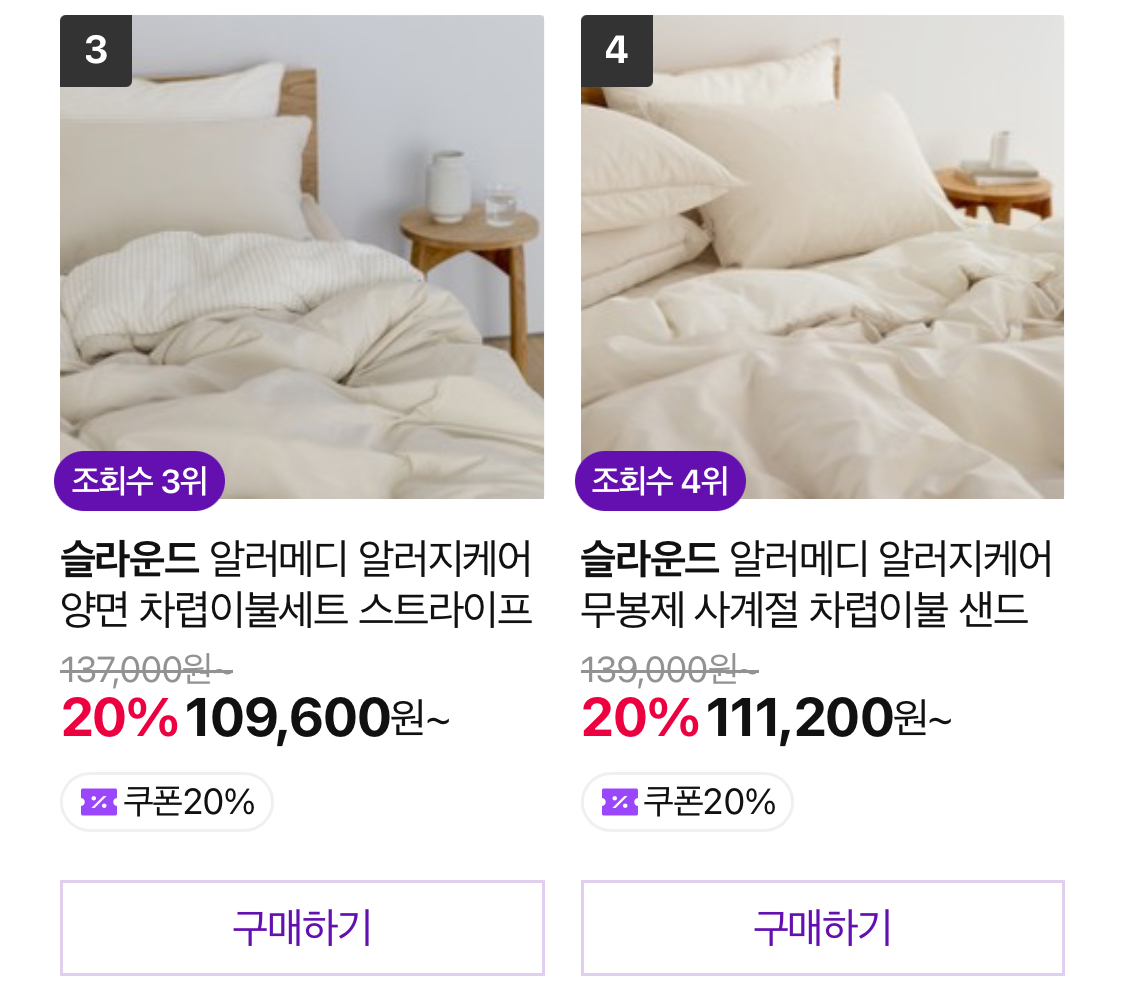
Task: Click the rank 3 number badge
Action: (96, 50)
